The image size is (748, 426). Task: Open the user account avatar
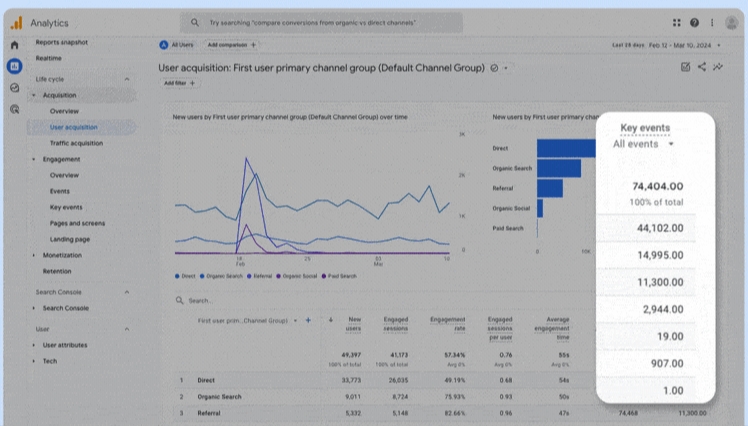pos(731,22)
